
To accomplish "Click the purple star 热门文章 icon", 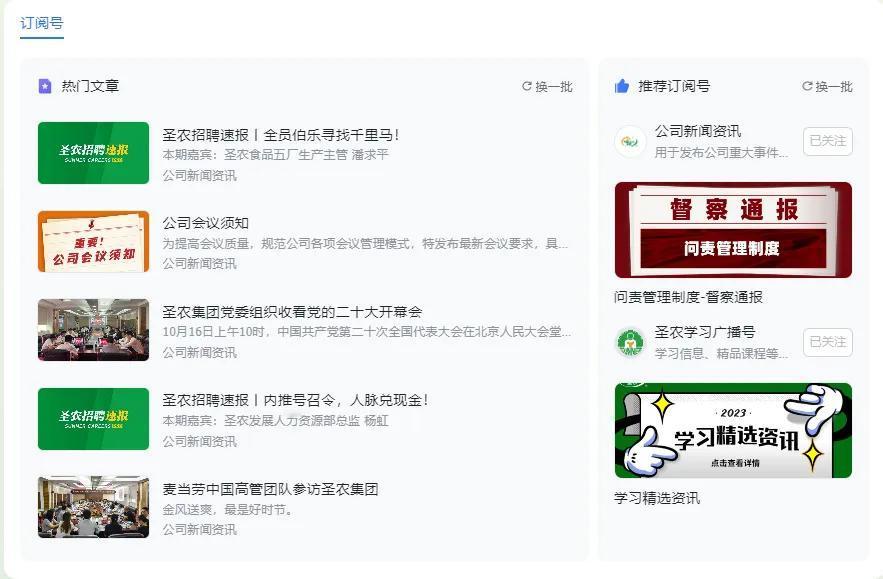I will (x=45, y=86).
